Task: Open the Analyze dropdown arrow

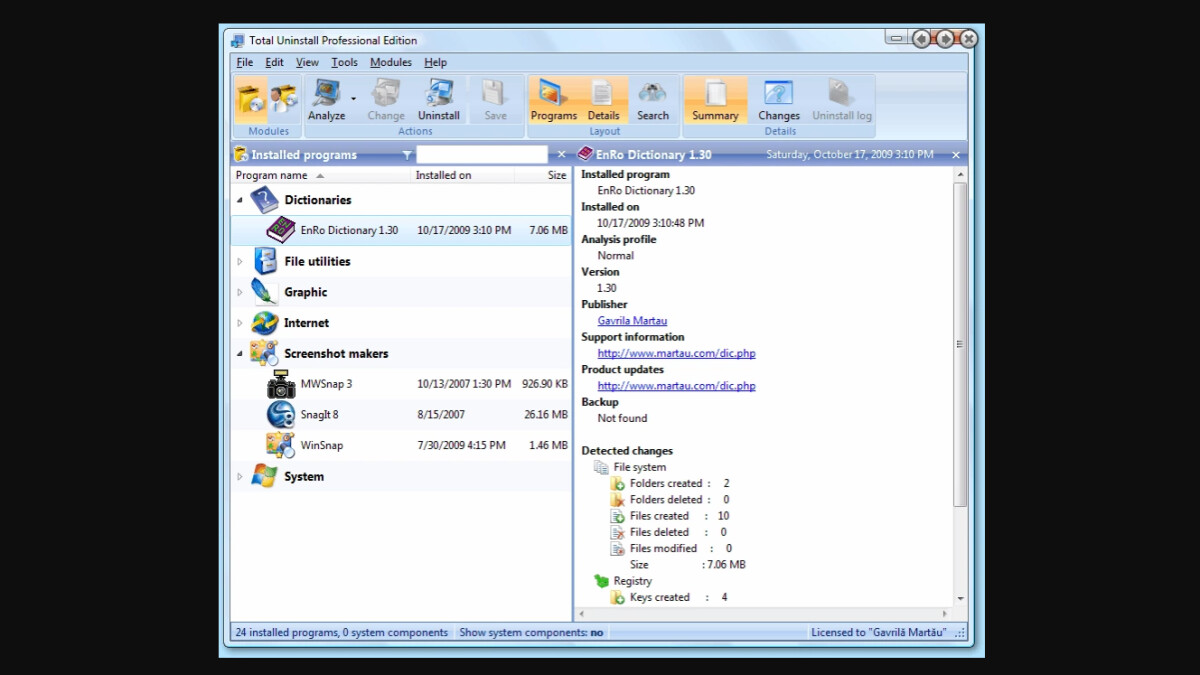Action: pos(353,99)
